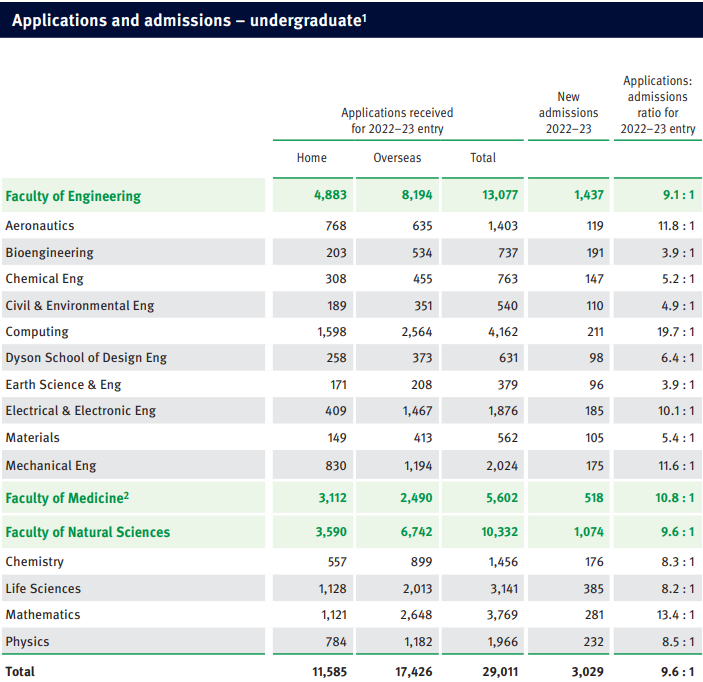Click the Applications and admissions title heading
703x682 pixels.
189,20
